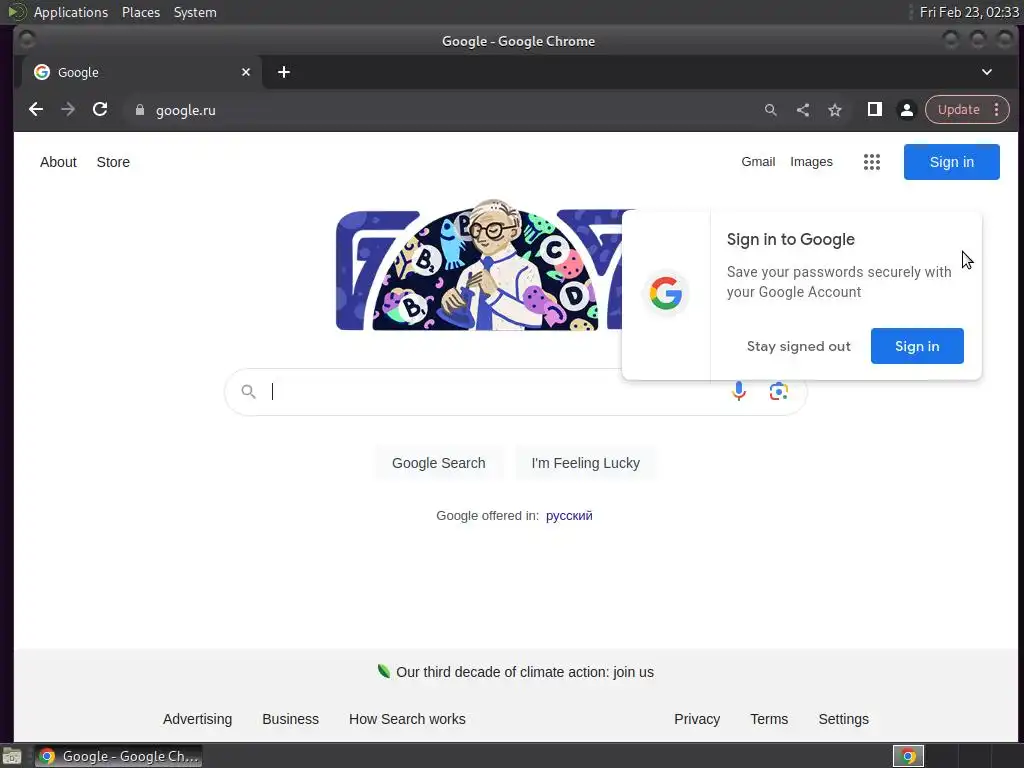Image resolution: width=1024 pixels, height=768 pixels.
Task: Click the top panel distro logo icon
Action: [16, 12]
